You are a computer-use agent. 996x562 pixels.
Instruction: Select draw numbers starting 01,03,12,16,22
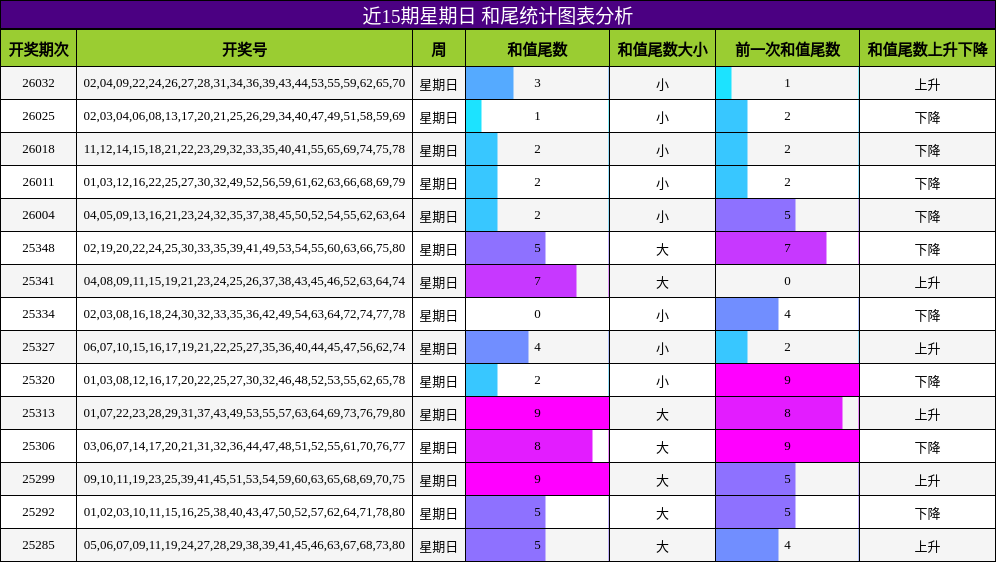click(x=245, y=182)
